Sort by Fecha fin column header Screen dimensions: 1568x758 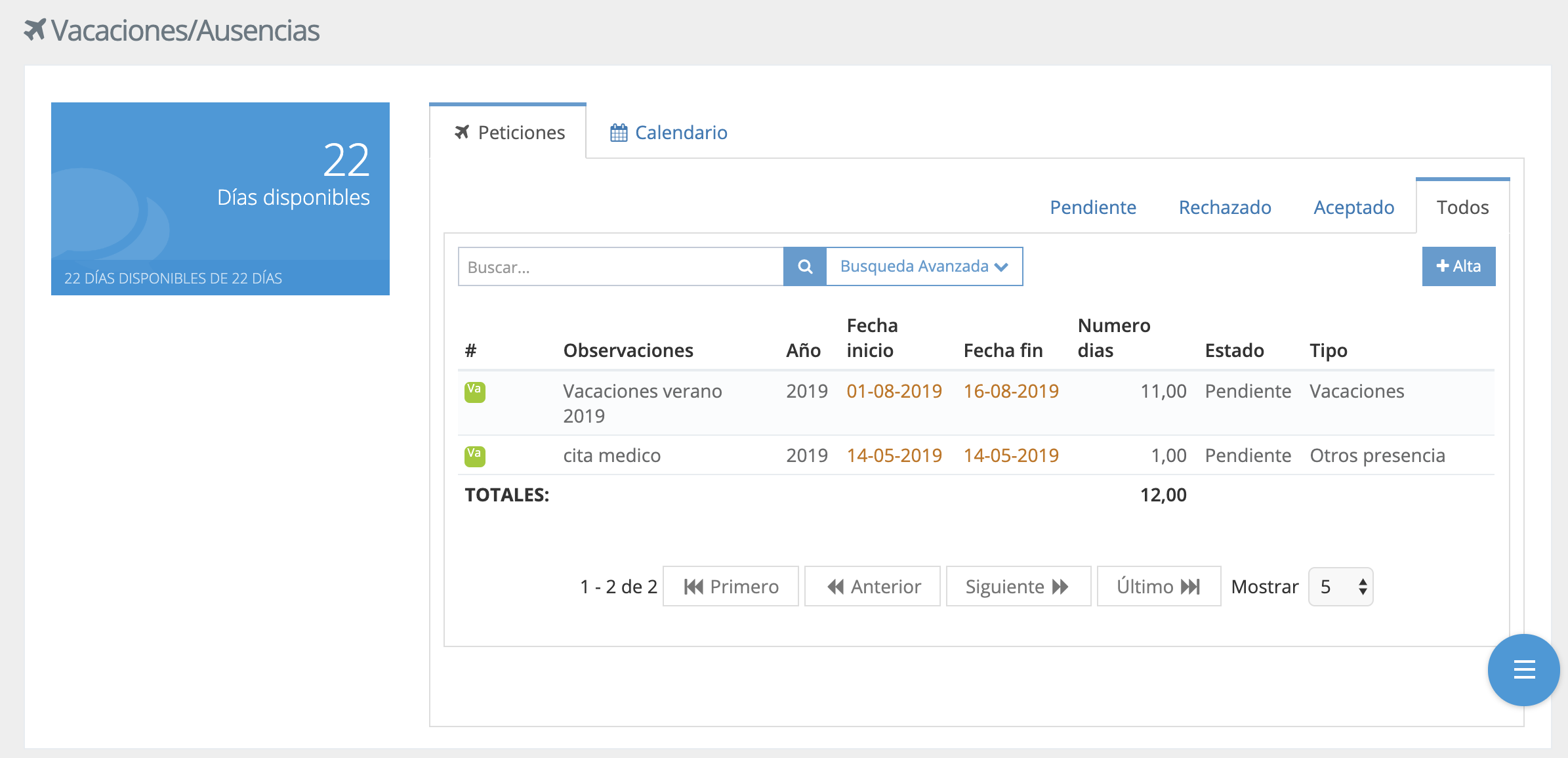coord(1003,351)
